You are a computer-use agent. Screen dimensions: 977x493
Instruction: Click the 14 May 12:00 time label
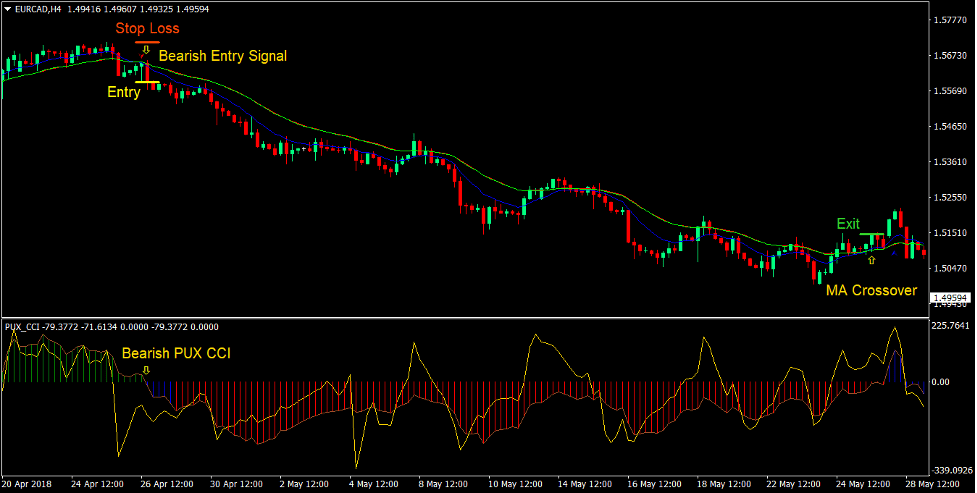(x=585, y=484)
